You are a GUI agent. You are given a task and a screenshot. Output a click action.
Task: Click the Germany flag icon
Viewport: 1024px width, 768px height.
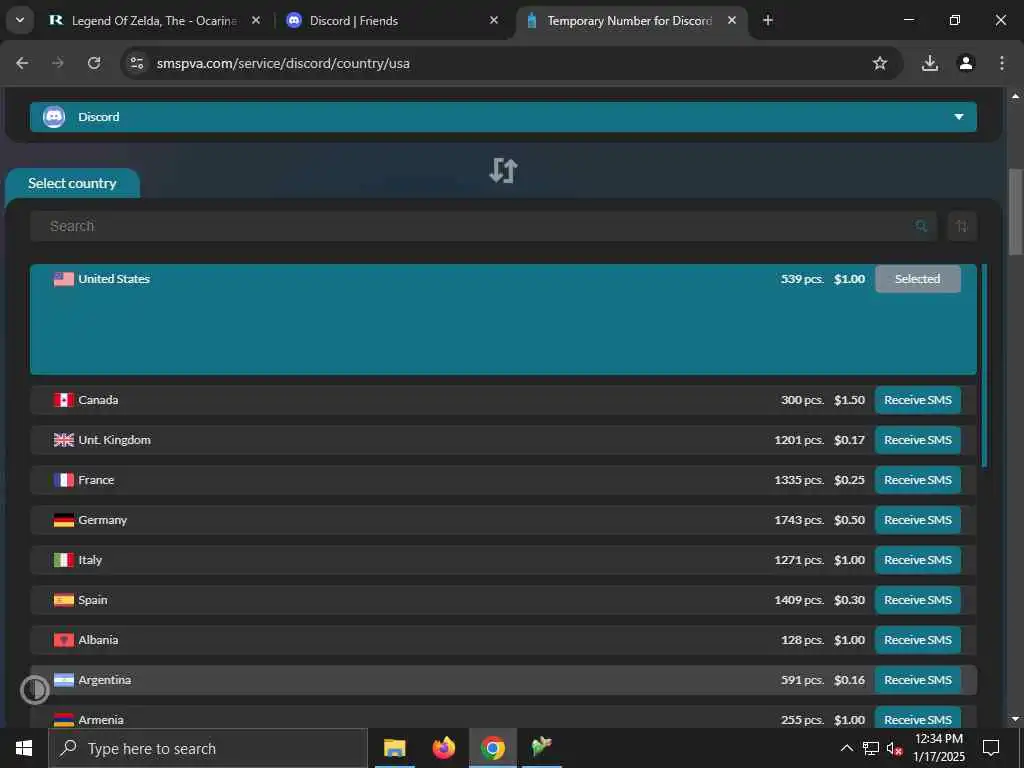coord(63,520)
